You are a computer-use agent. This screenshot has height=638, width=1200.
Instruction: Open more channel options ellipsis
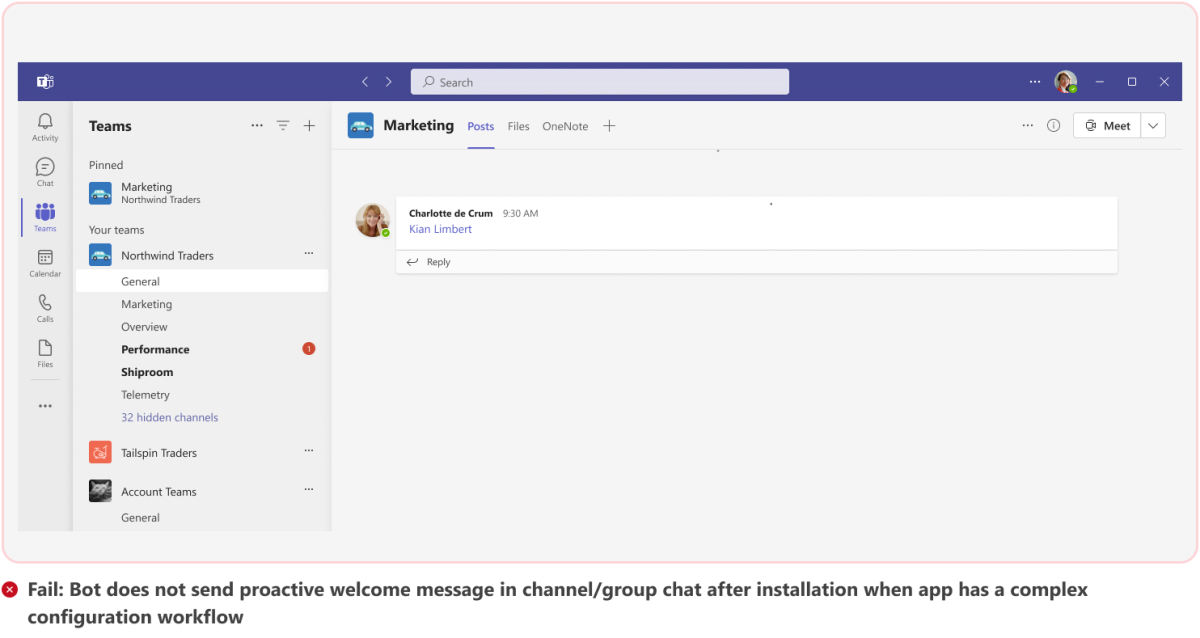point(1027,125)
